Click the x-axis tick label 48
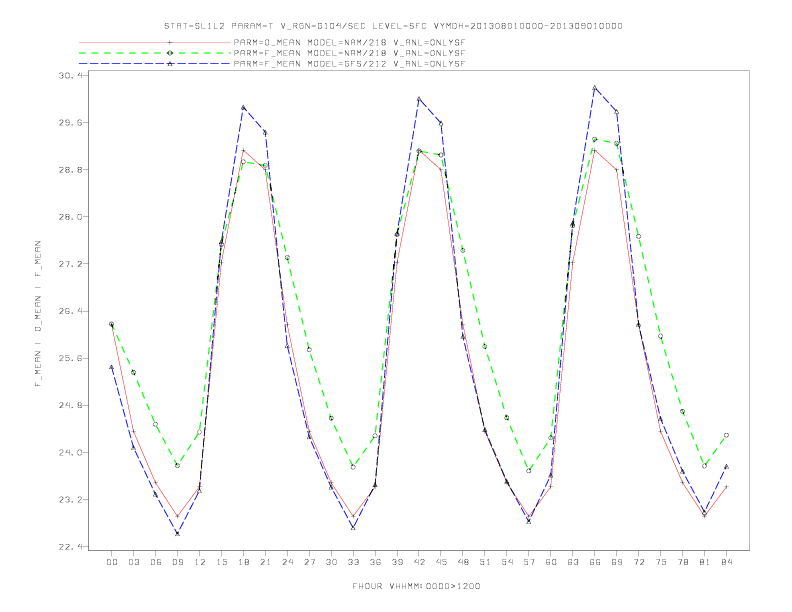Image resolution: width=792 pixels, height=612 pixels. tap(463, 562)
